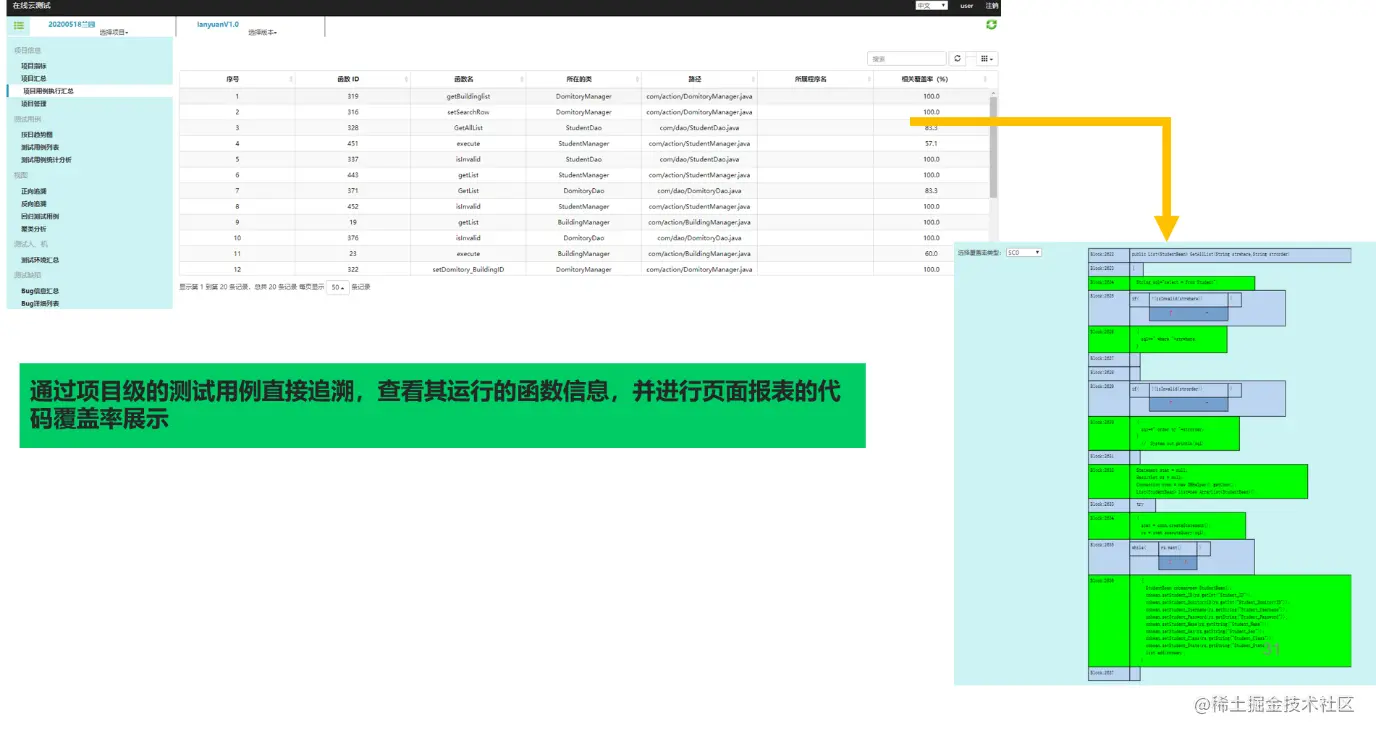Open the 选择版本 version dropdown

click(260, 32)
